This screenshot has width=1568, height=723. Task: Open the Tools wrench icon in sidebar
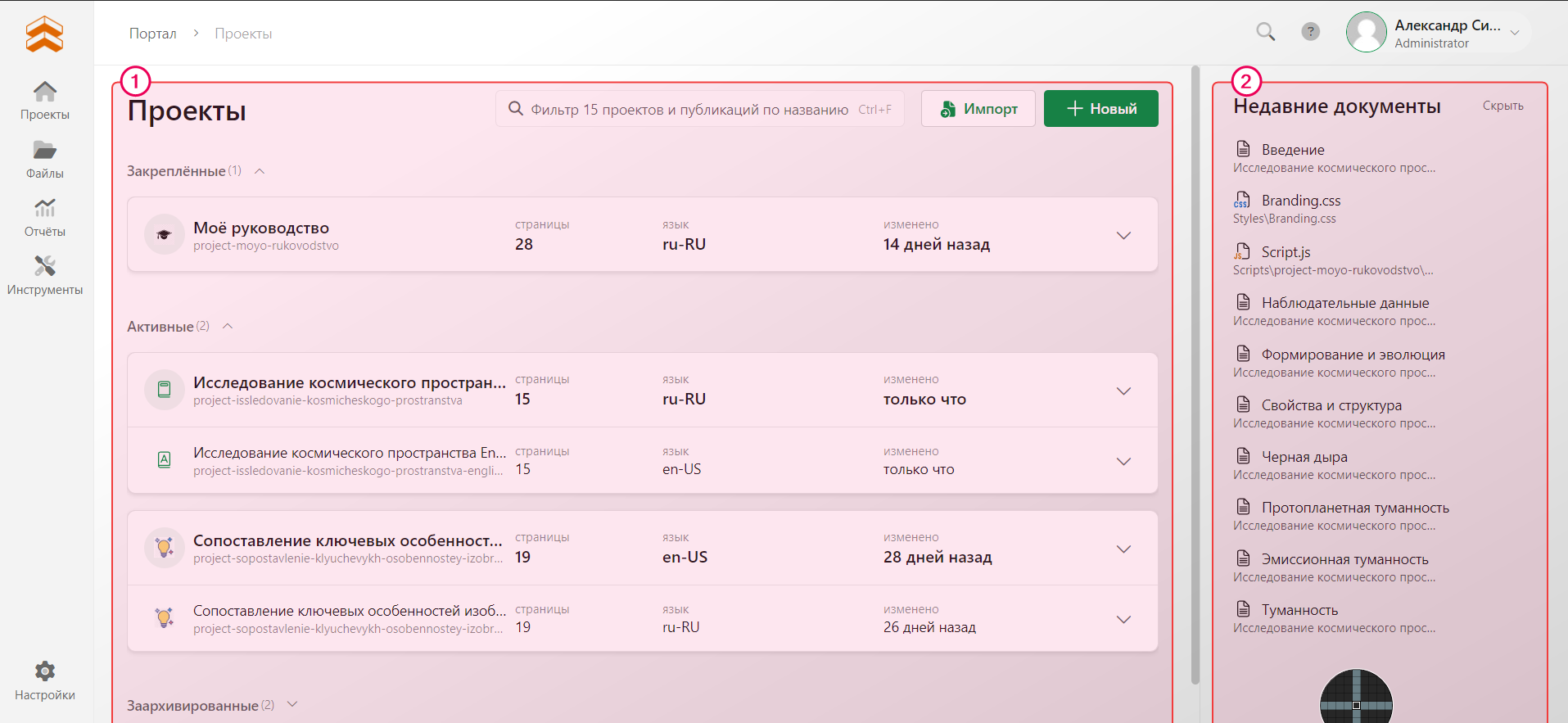[45, 267]
